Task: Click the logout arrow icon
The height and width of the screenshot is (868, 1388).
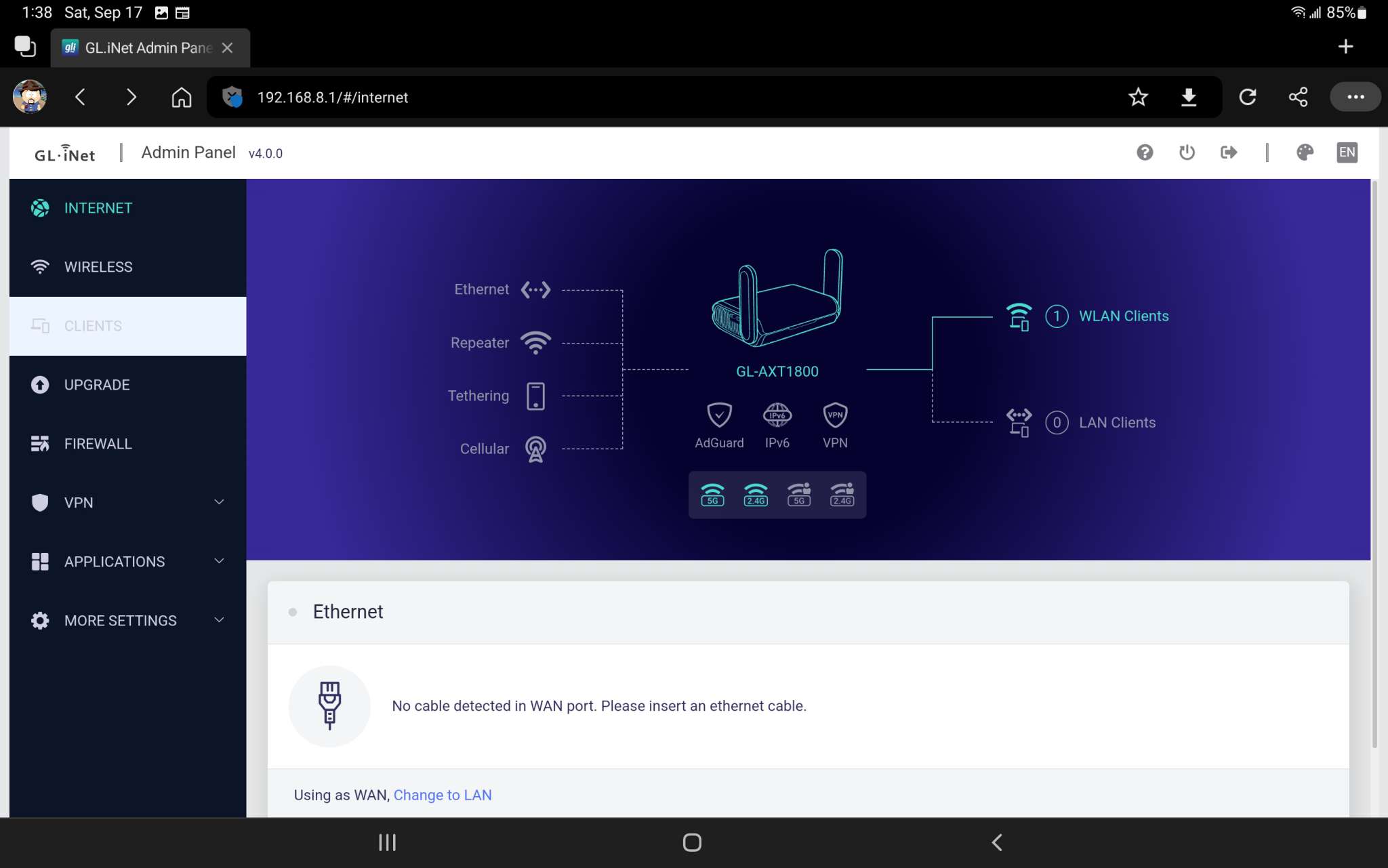Action: (1229, 152)
